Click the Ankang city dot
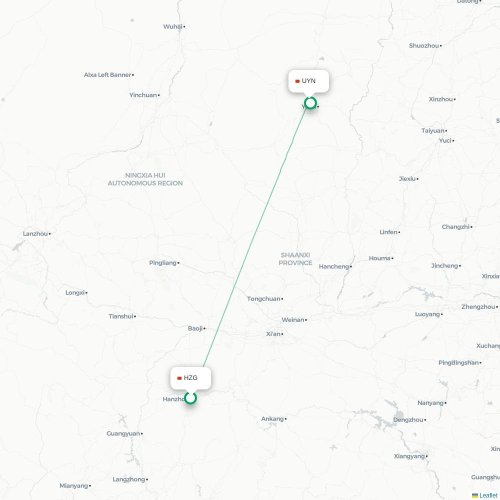500x500 pixels. pyautogui.click(x=286, y=419)
